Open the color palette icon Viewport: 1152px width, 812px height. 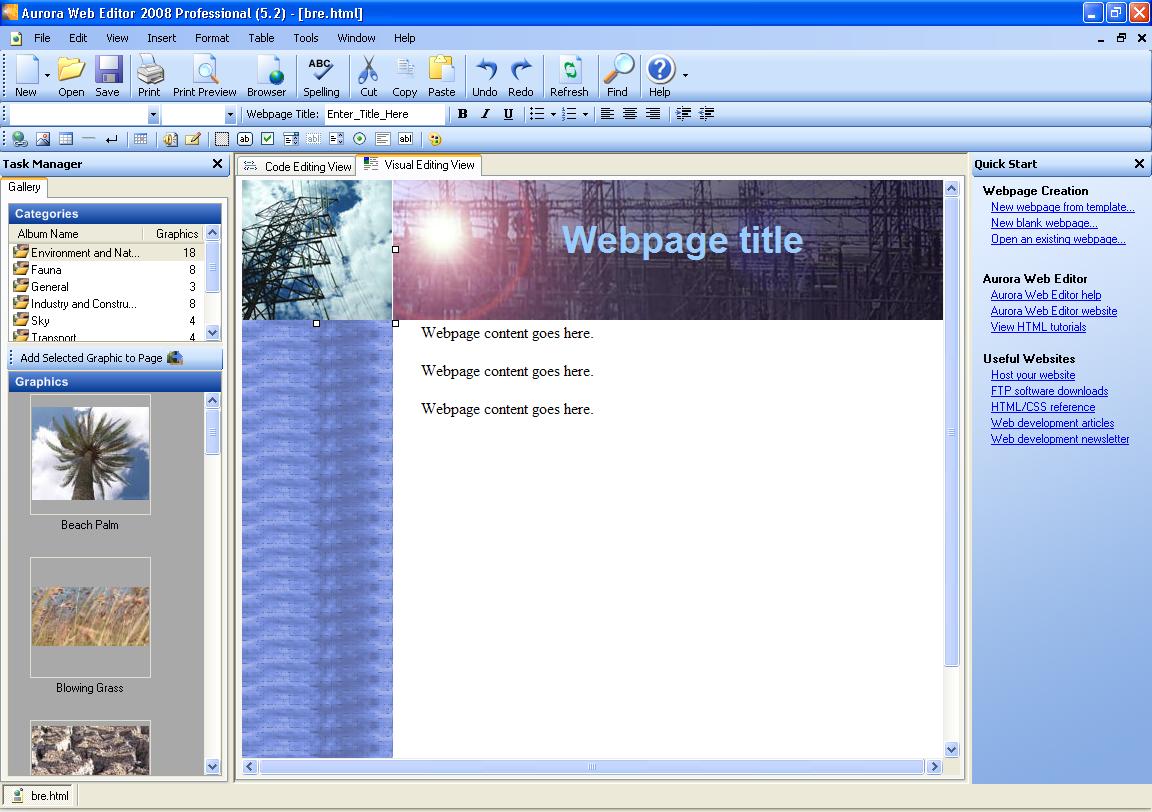[435, 139]
